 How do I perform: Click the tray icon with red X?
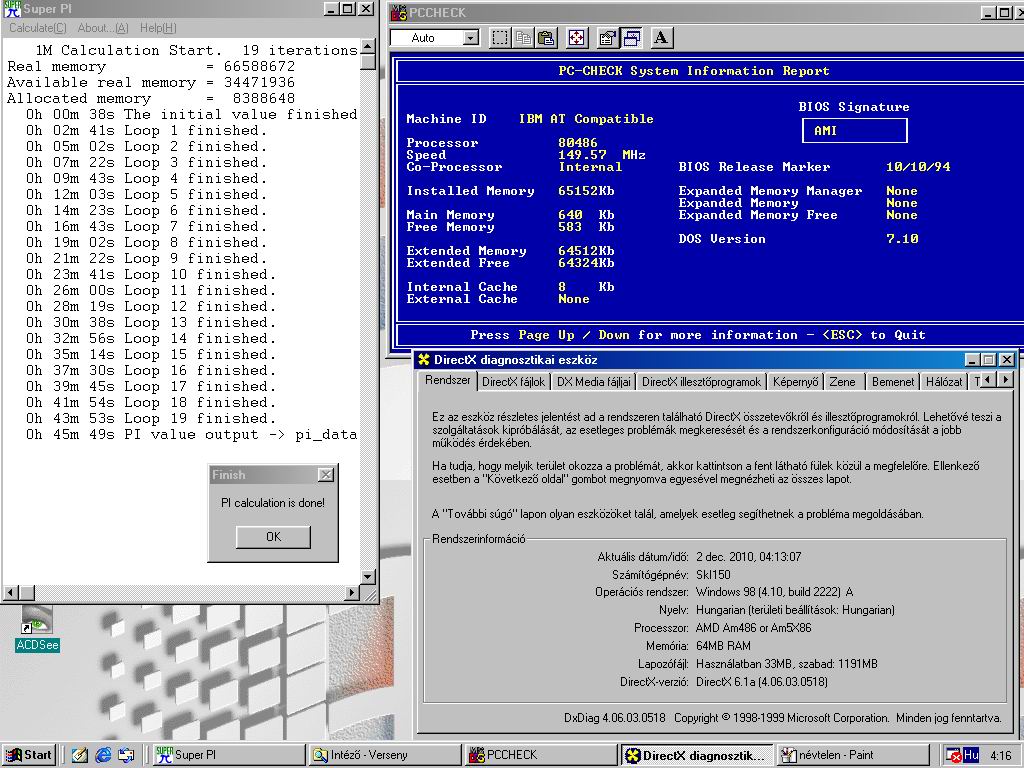coord(953,756)
